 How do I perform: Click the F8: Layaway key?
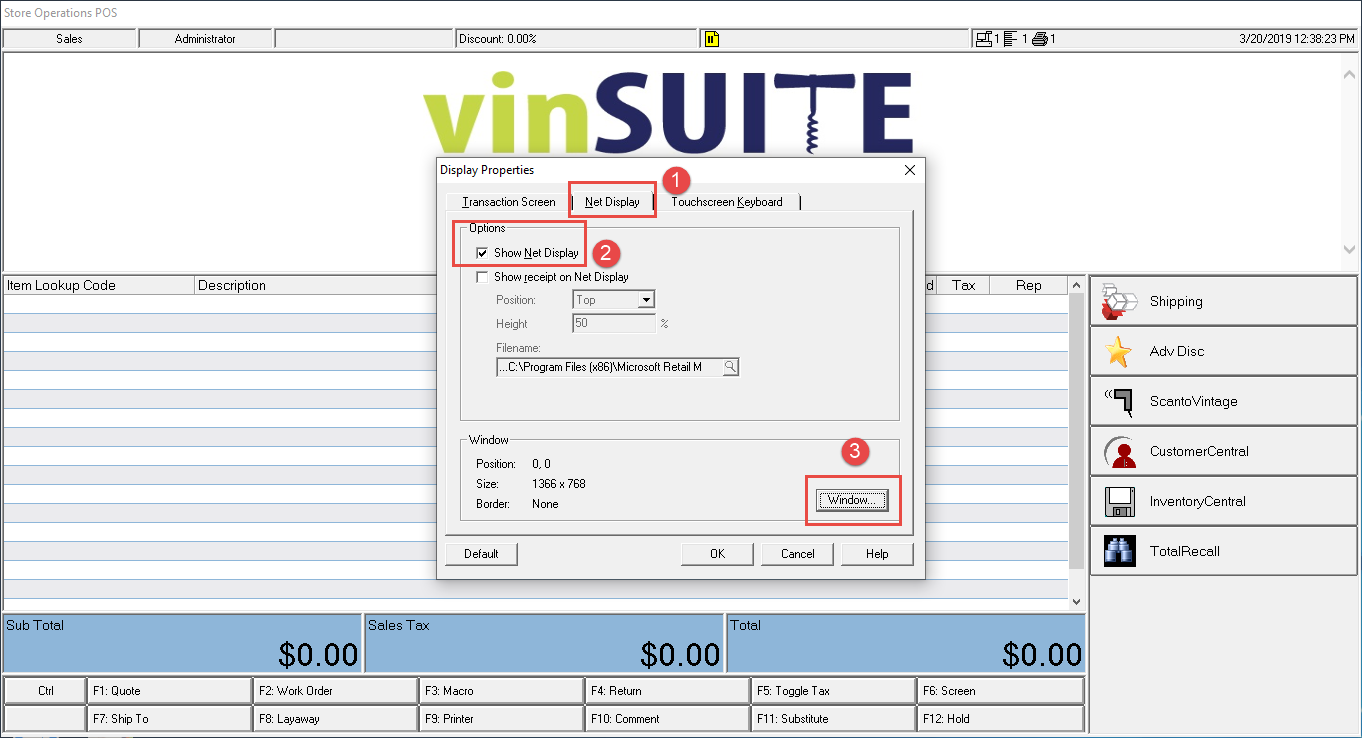click(335, 719)
